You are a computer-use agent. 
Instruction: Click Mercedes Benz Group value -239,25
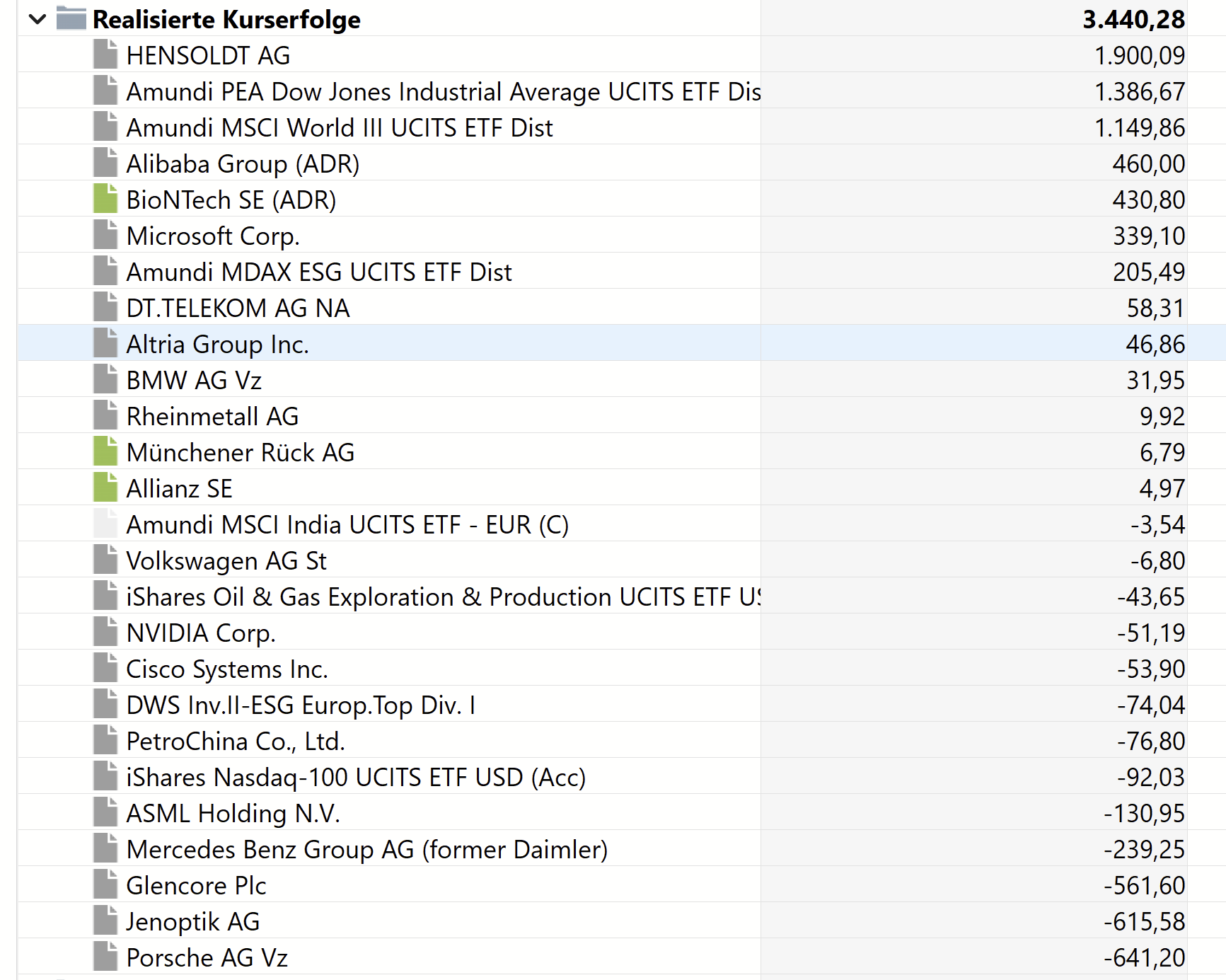[x=1144, y=849]
